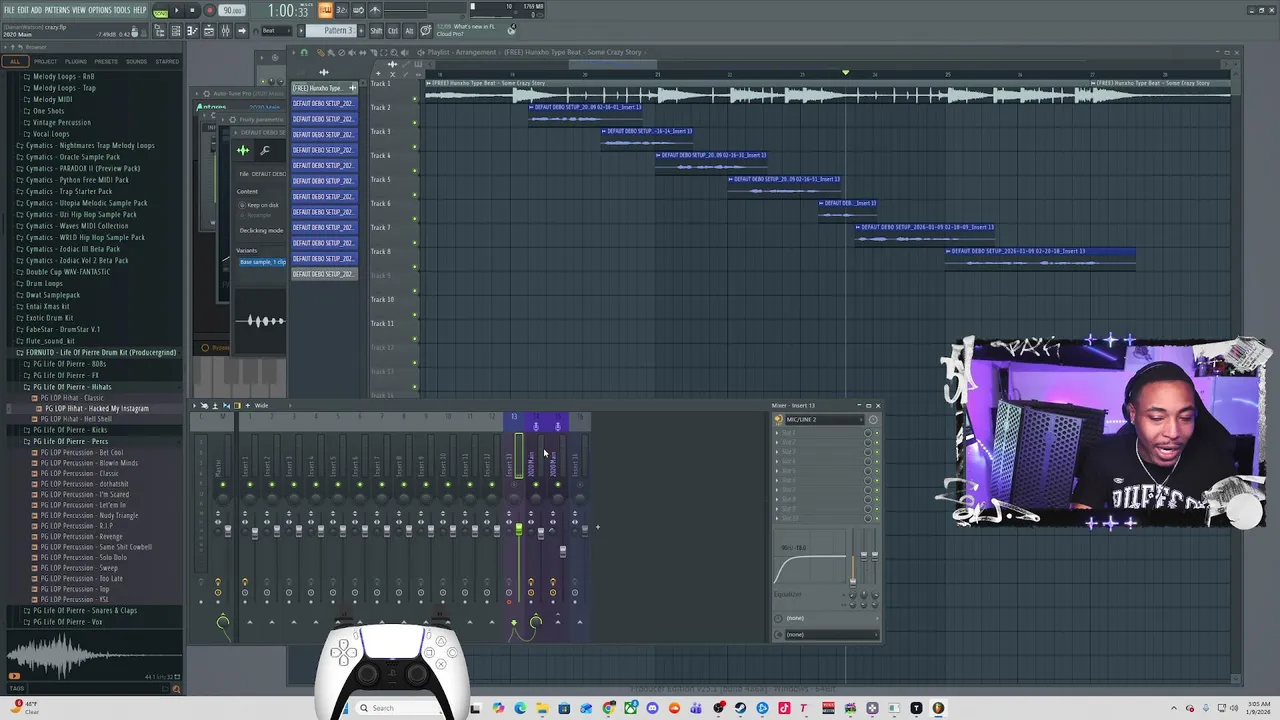The width and height of the screenshot is (1280, 720).
Task: Switch browser to the PLUGINS tab
Action: coord(76,61)
